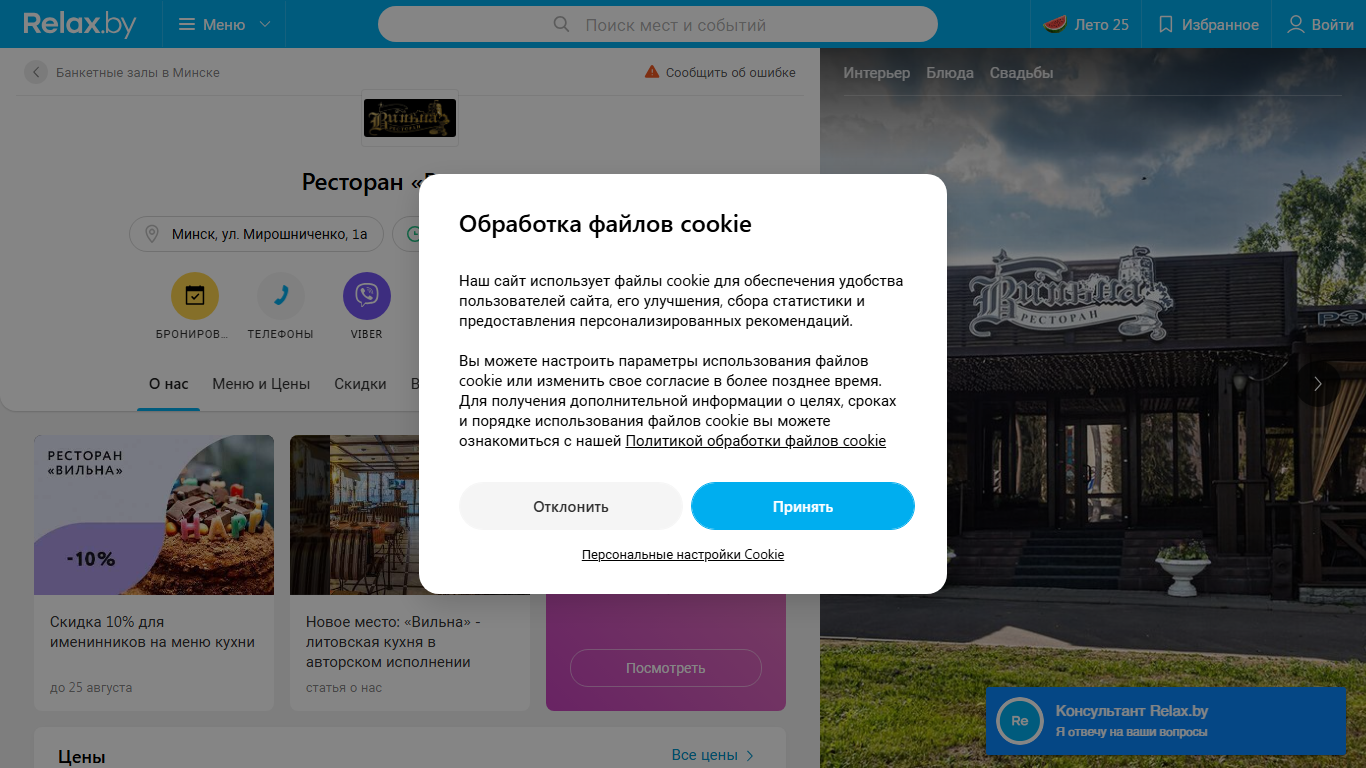Click the Телефоны phone icon
Viewport: 1366px width, 768px height.
tap(281, 296)
